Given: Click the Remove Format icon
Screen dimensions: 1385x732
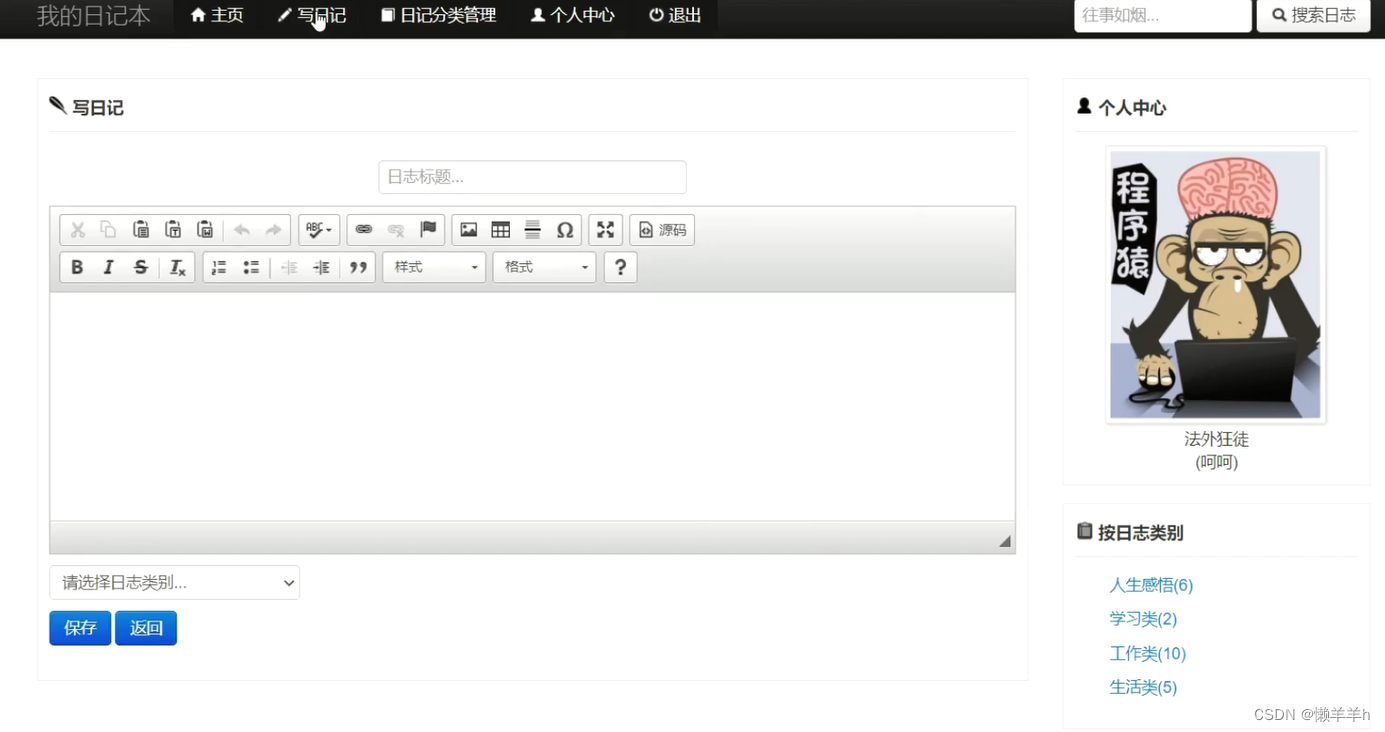Looking at the screenshot, I should pos(177,267).
